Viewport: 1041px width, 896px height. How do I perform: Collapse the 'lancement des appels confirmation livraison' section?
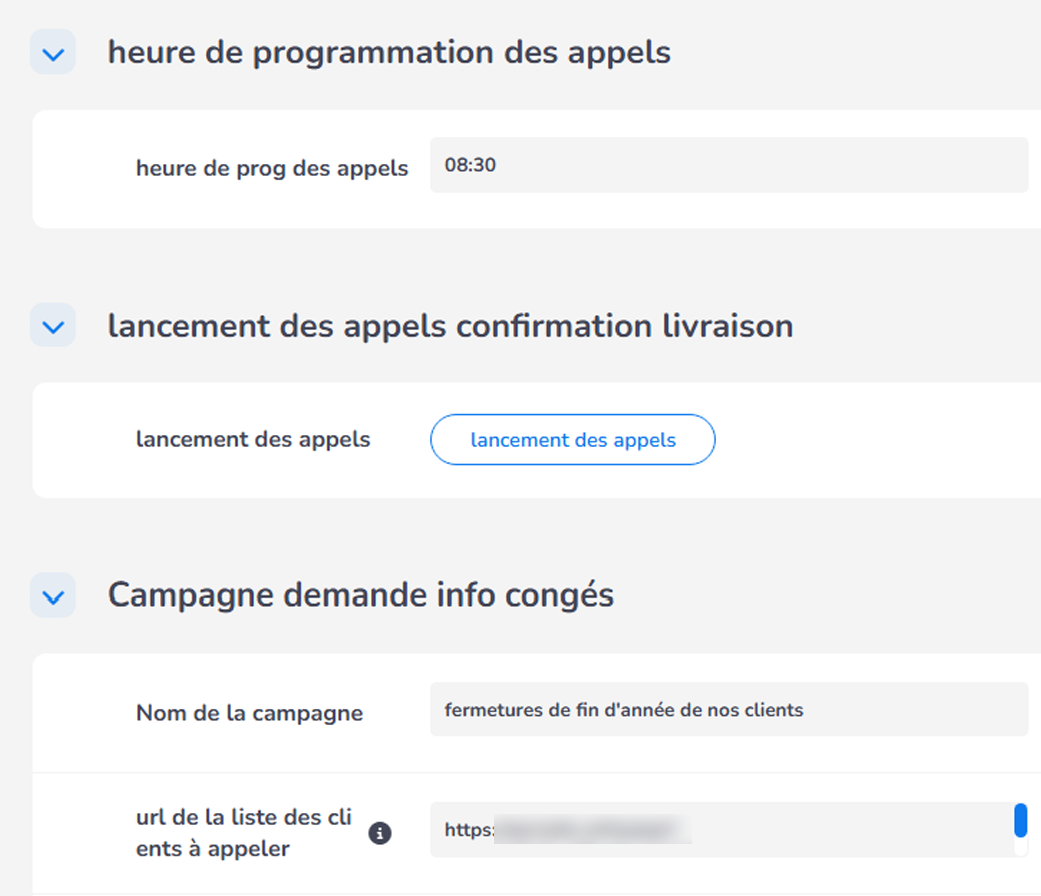coord(52,325)
